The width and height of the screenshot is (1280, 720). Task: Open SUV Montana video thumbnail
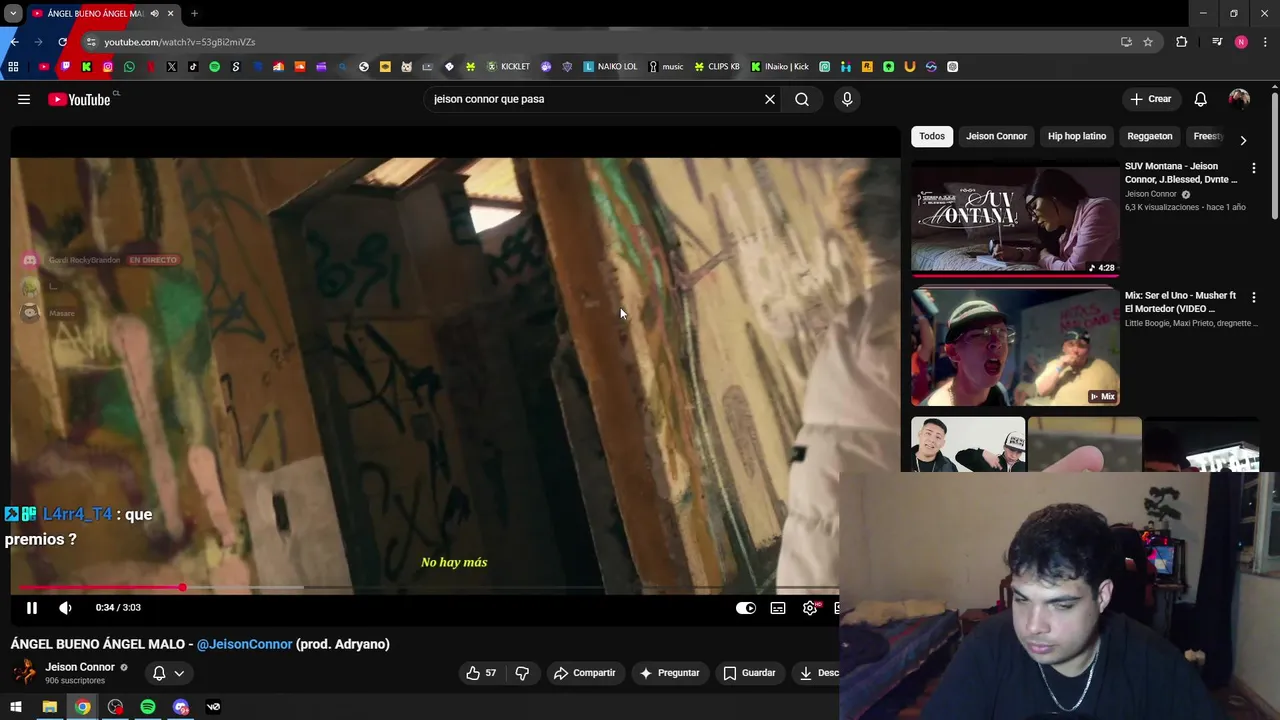click(1015, 217)
